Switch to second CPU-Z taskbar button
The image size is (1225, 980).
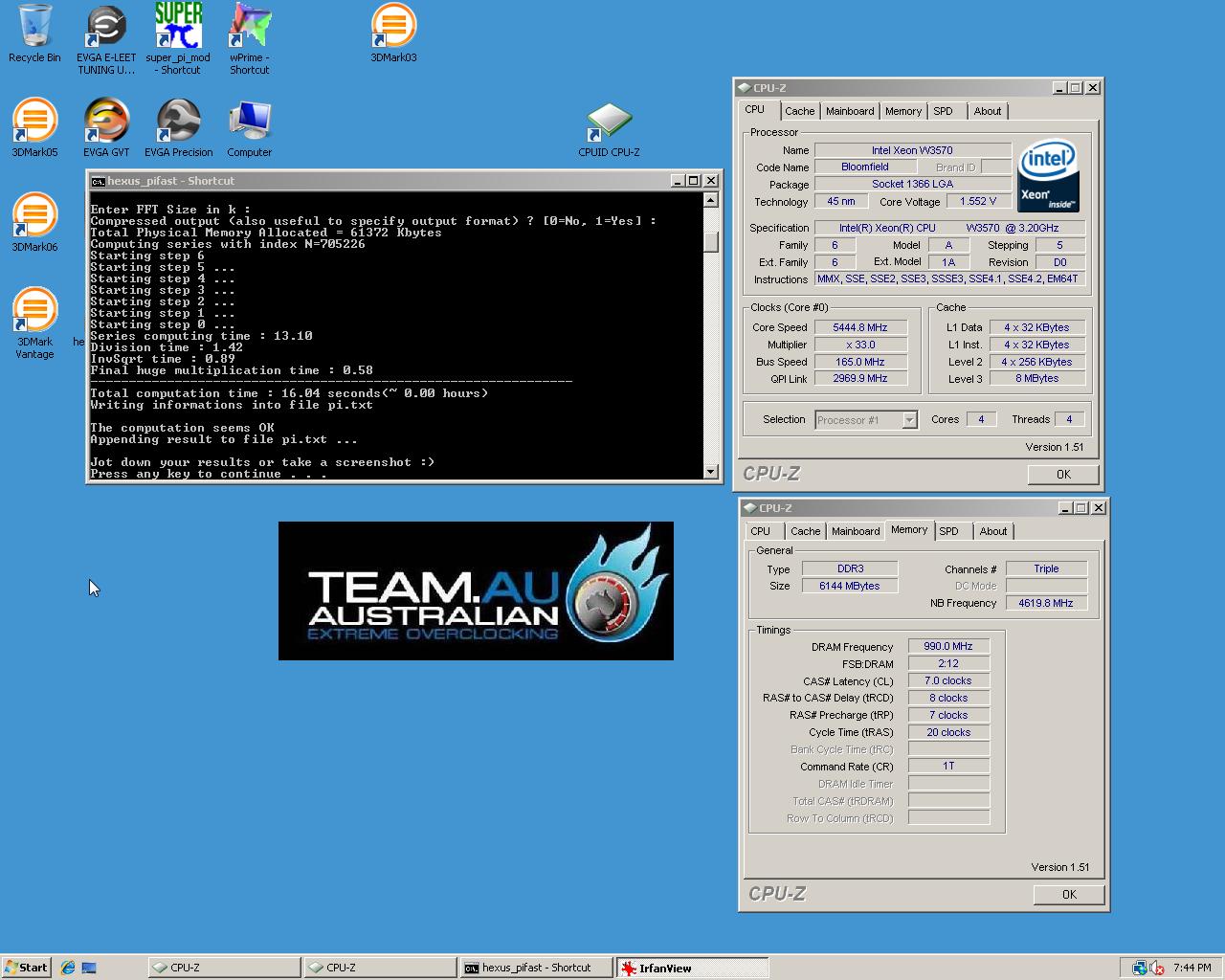[x=379, y=968]
